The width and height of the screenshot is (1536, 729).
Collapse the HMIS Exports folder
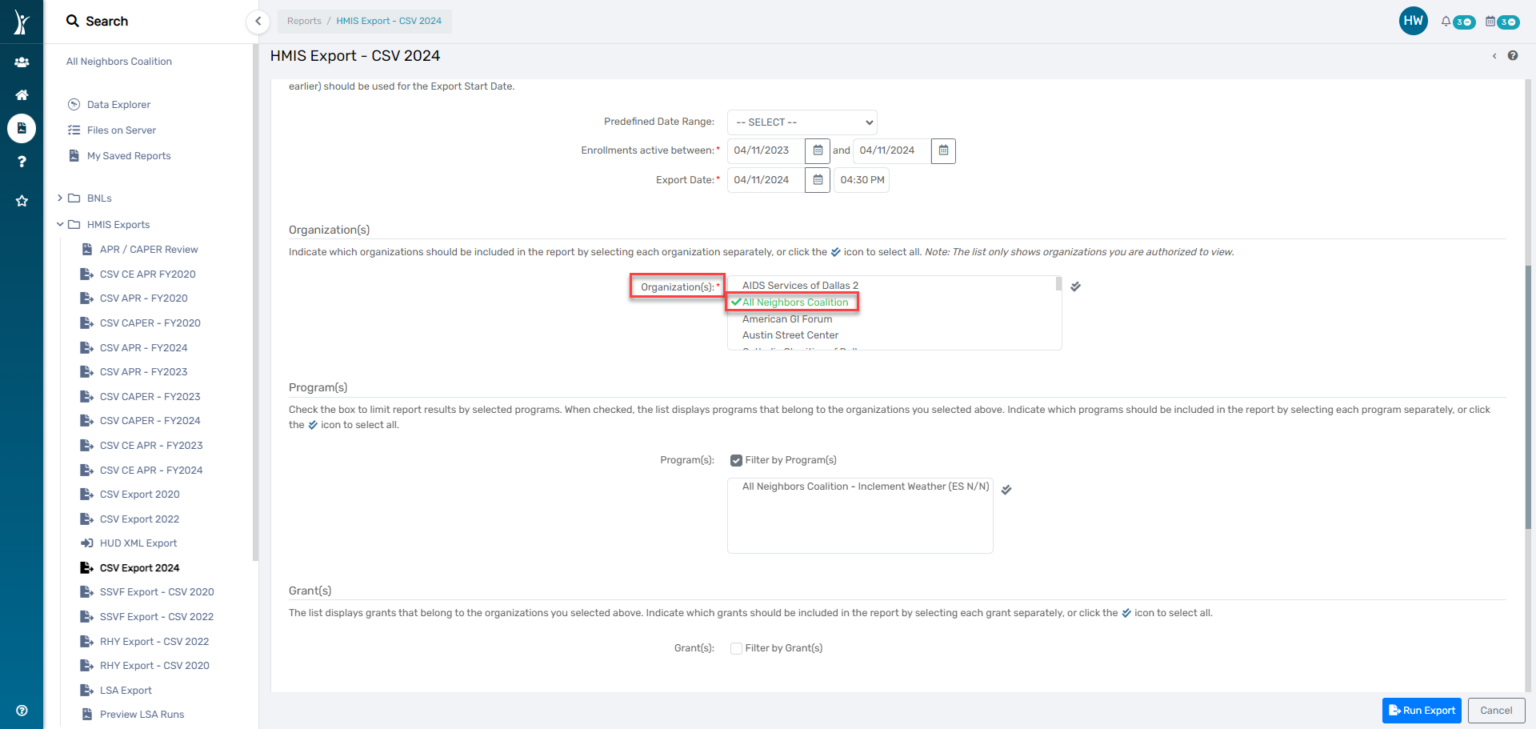61,225
